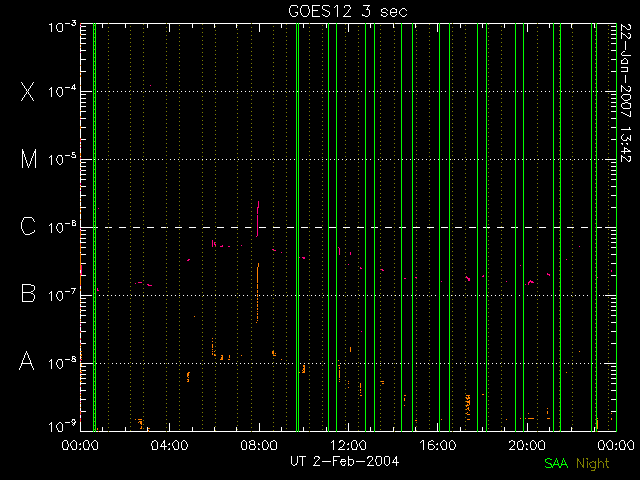Click the 08:00 time axis label
640x480 pixels.
click(x=259, y=445)
